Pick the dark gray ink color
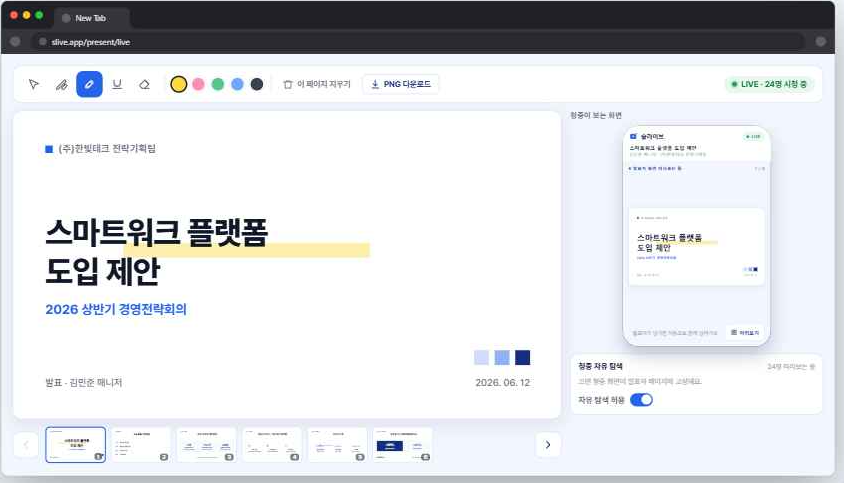The width and height of the screenshot is (844, 483). 257,85
